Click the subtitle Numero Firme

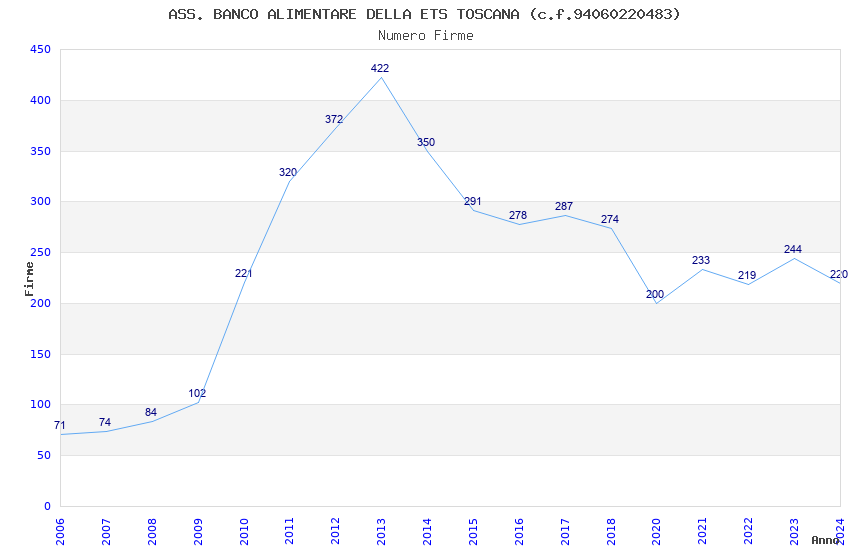[426, 36]
